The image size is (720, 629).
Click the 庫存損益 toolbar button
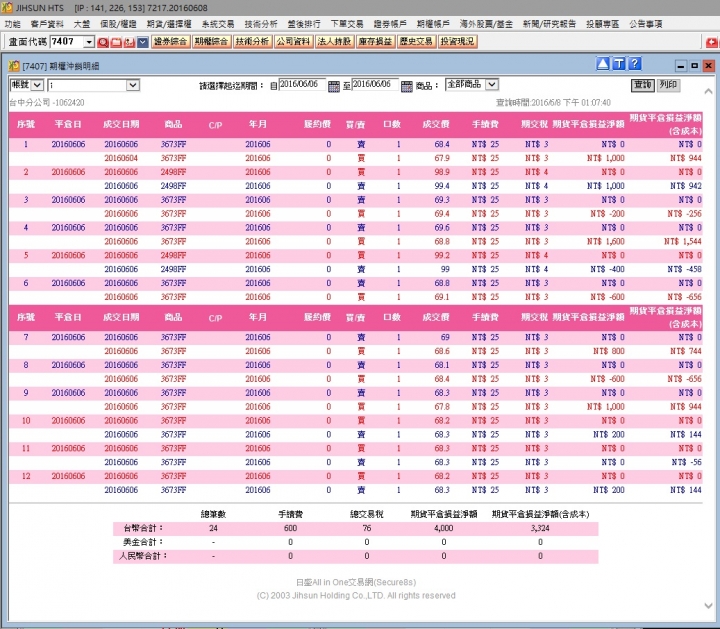[x=375, y=42]
